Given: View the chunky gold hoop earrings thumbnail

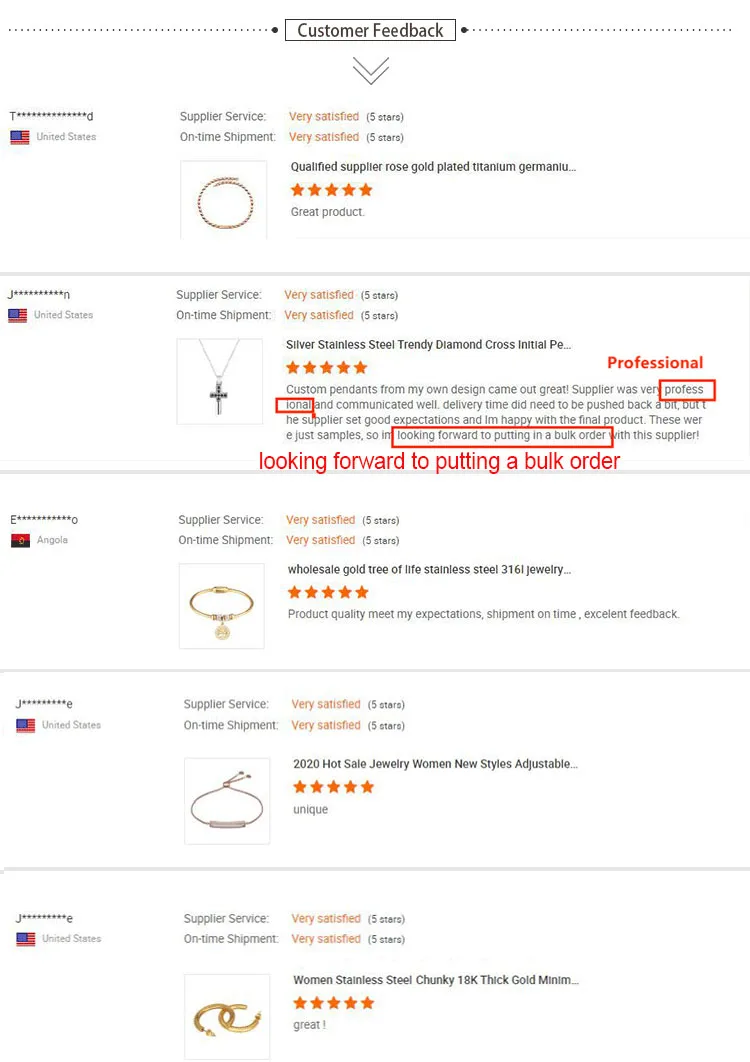Looking at the screenshot, I should coord(227,1016).
